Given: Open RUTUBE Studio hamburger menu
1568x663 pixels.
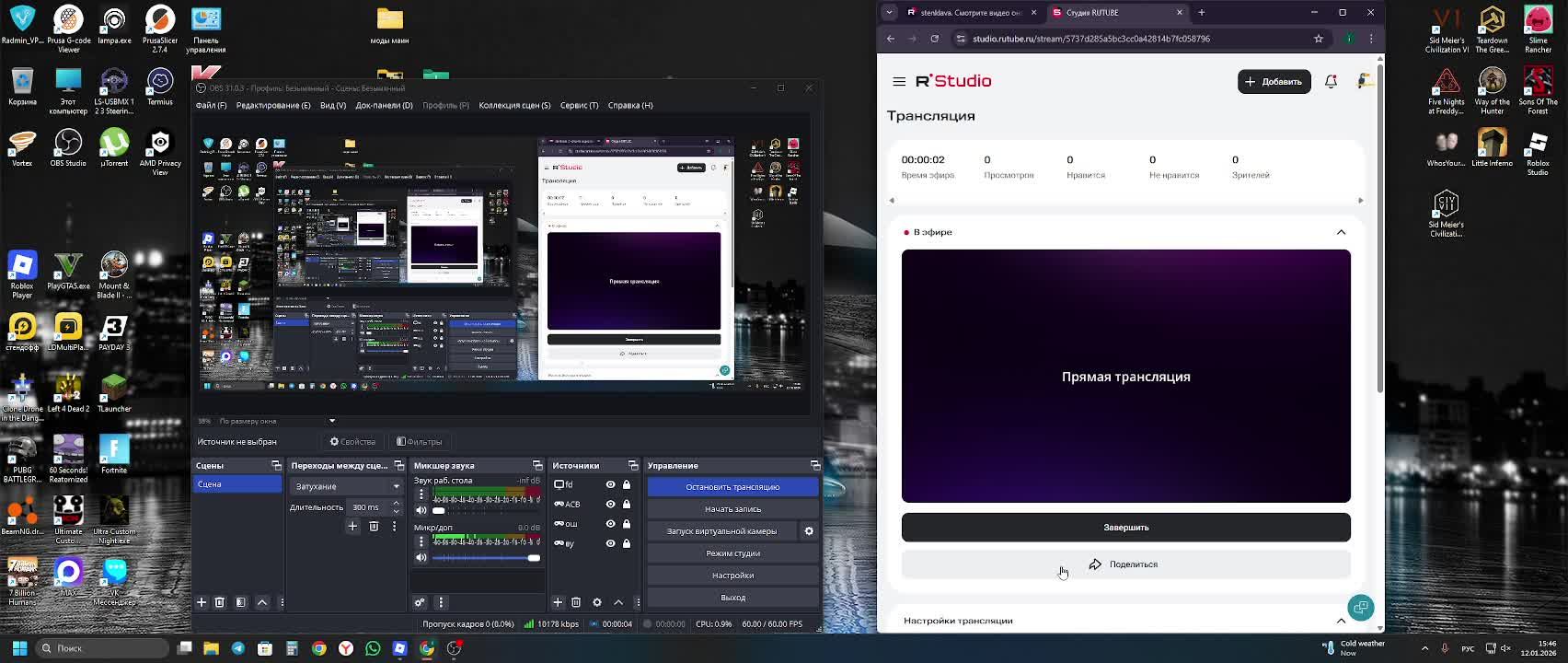Looking at the screenshot, I should (899, 81).
